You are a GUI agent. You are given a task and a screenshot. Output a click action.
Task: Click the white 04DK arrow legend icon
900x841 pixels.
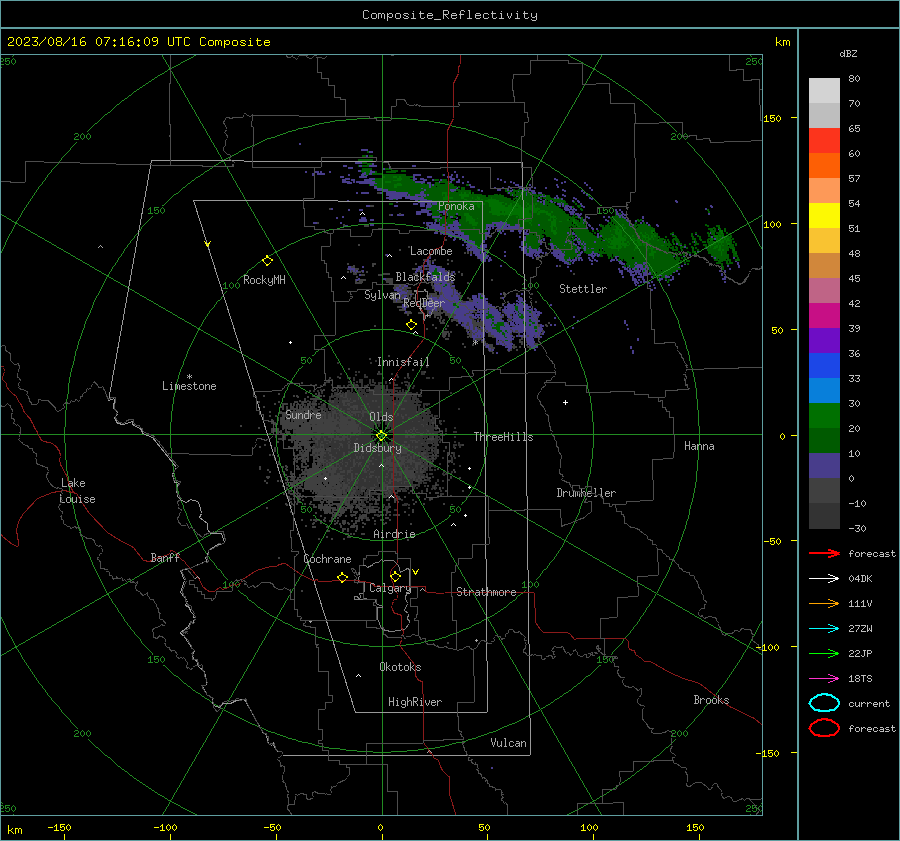tap(824, 578)
